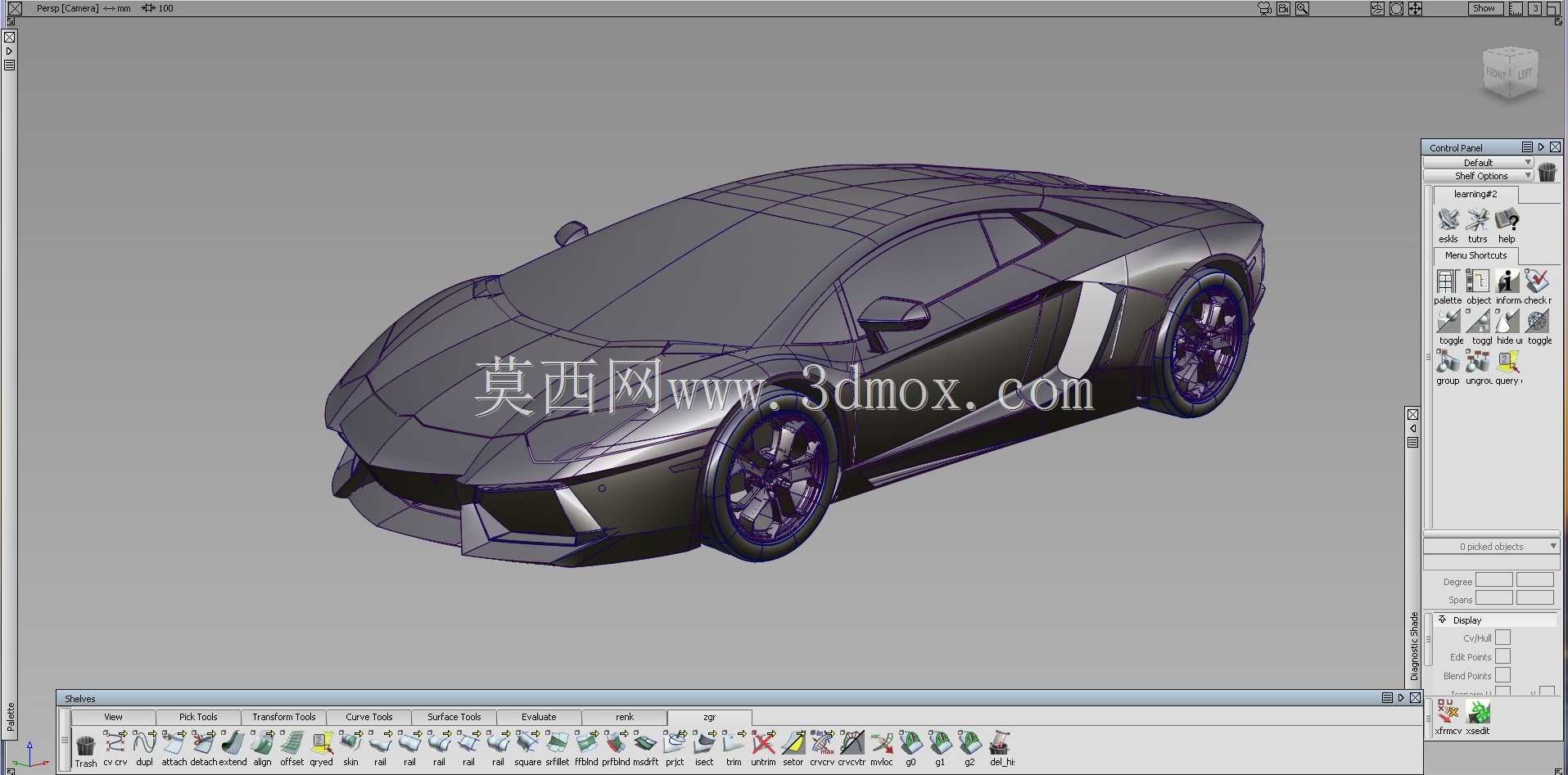
Task: Click the first Degree input field
Action: click(x=1493, y=580)
